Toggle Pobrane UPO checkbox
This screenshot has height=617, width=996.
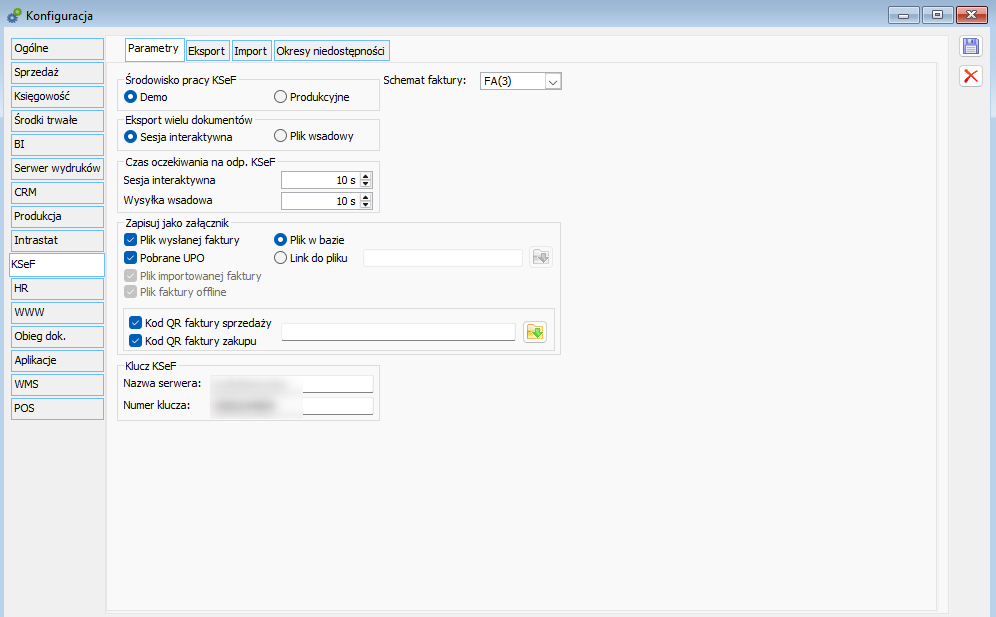click(130, 258)
